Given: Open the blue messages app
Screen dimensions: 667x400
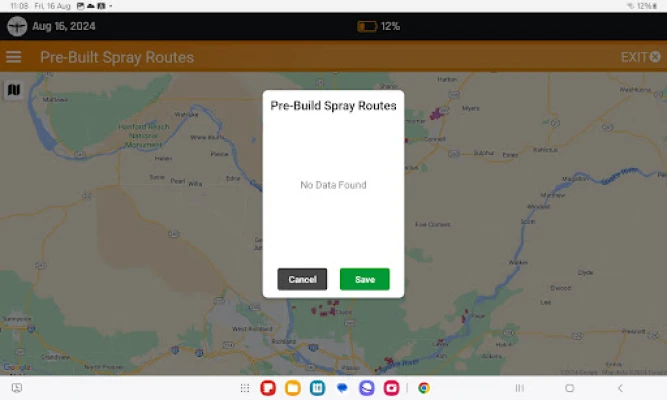Looking at the screenshot, I should (342, 388).
